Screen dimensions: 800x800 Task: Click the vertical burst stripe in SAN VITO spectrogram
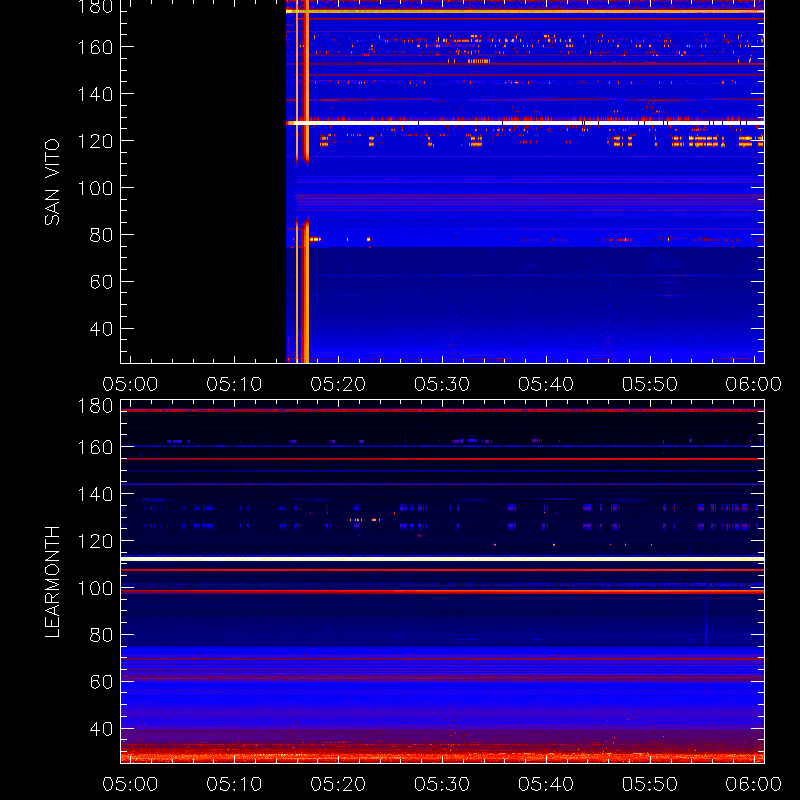click(x=305, y=181)
